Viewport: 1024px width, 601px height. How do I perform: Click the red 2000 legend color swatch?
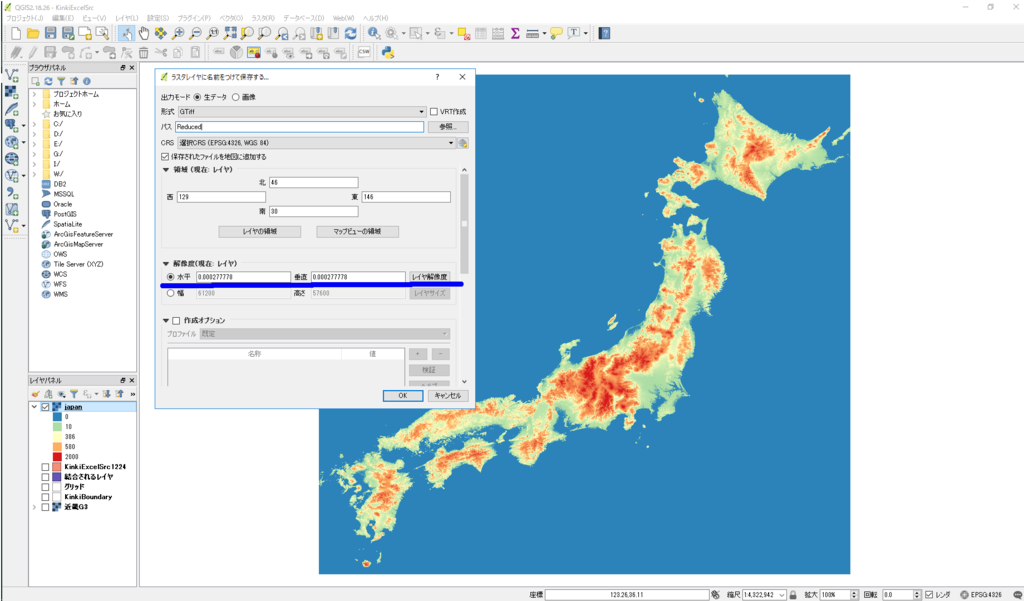click(x=57, y=457)
